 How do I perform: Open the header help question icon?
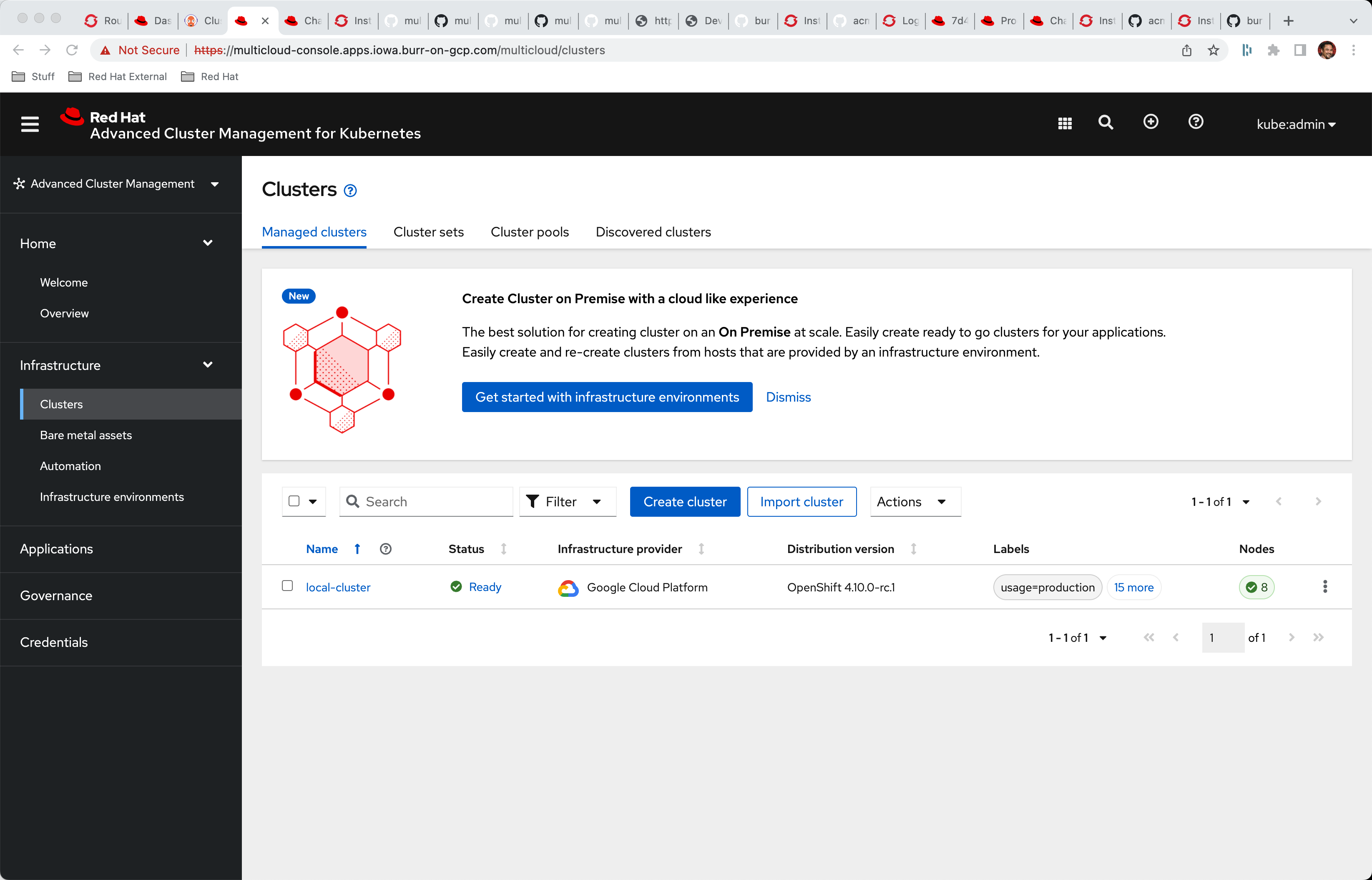click(x=1196, y=122)
